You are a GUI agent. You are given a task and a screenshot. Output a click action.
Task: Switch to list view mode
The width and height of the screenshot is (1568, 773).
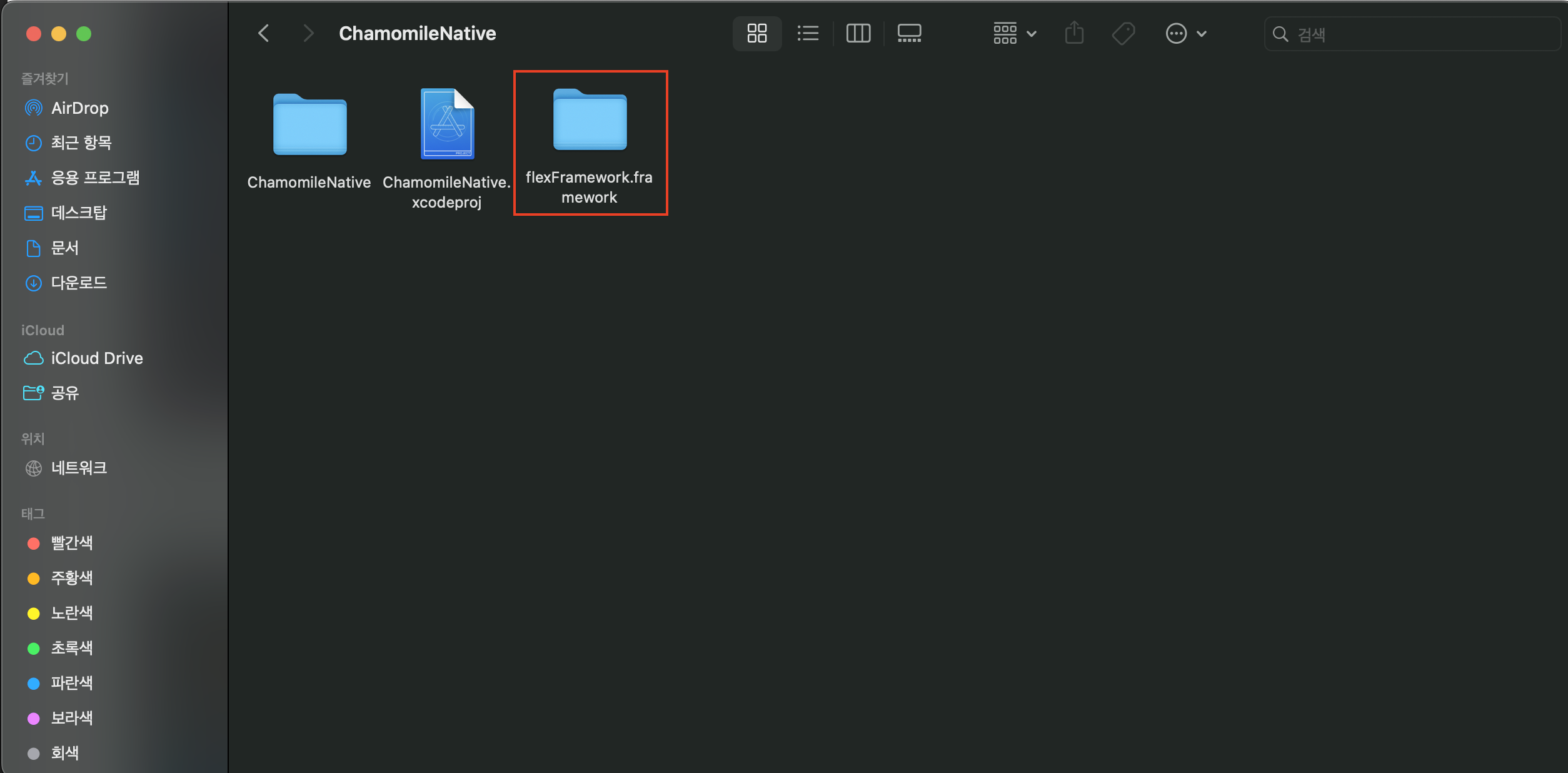coord(808,33)
